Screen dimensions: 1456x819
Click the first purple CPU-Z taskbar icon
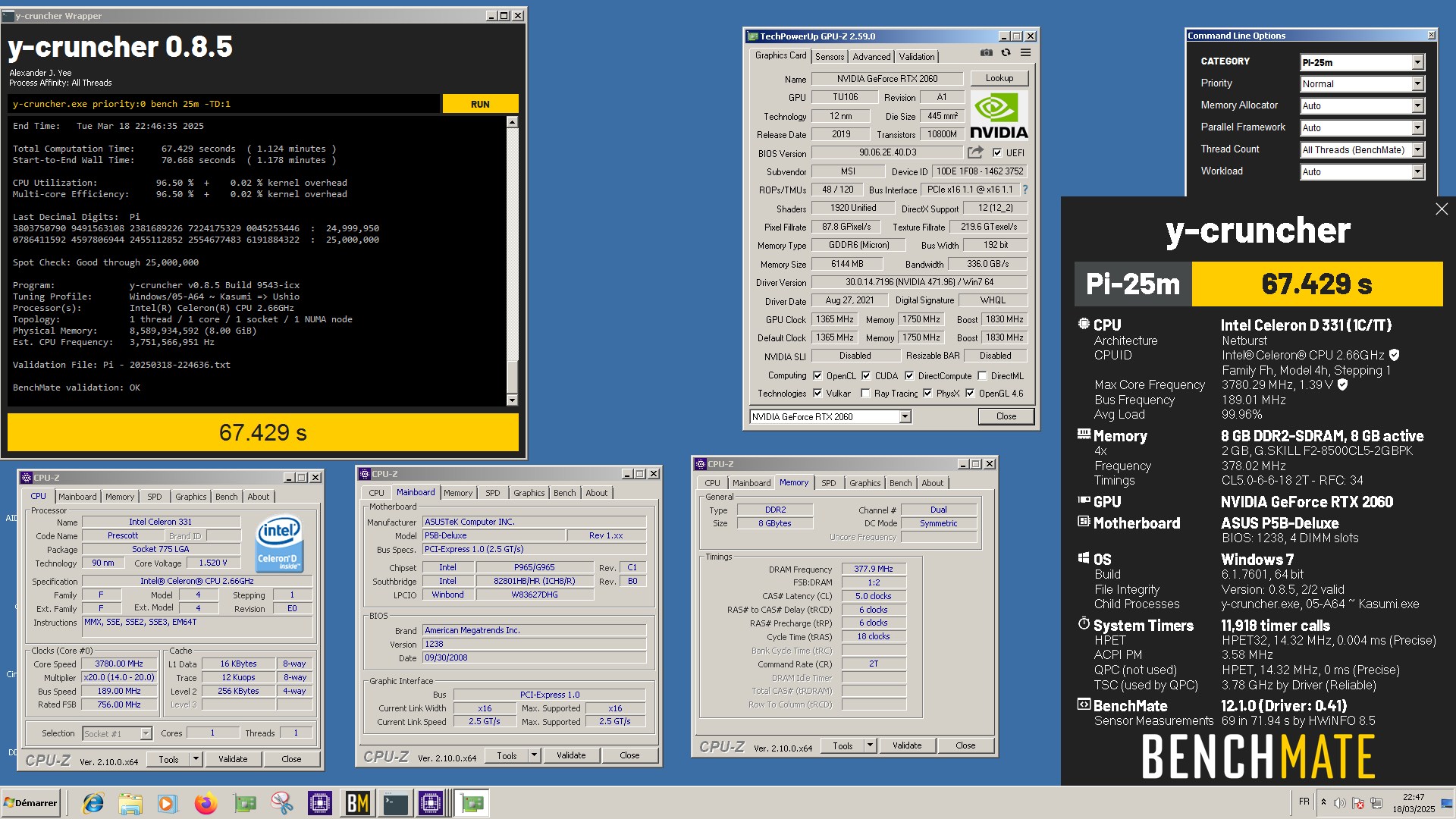[319, 803]
